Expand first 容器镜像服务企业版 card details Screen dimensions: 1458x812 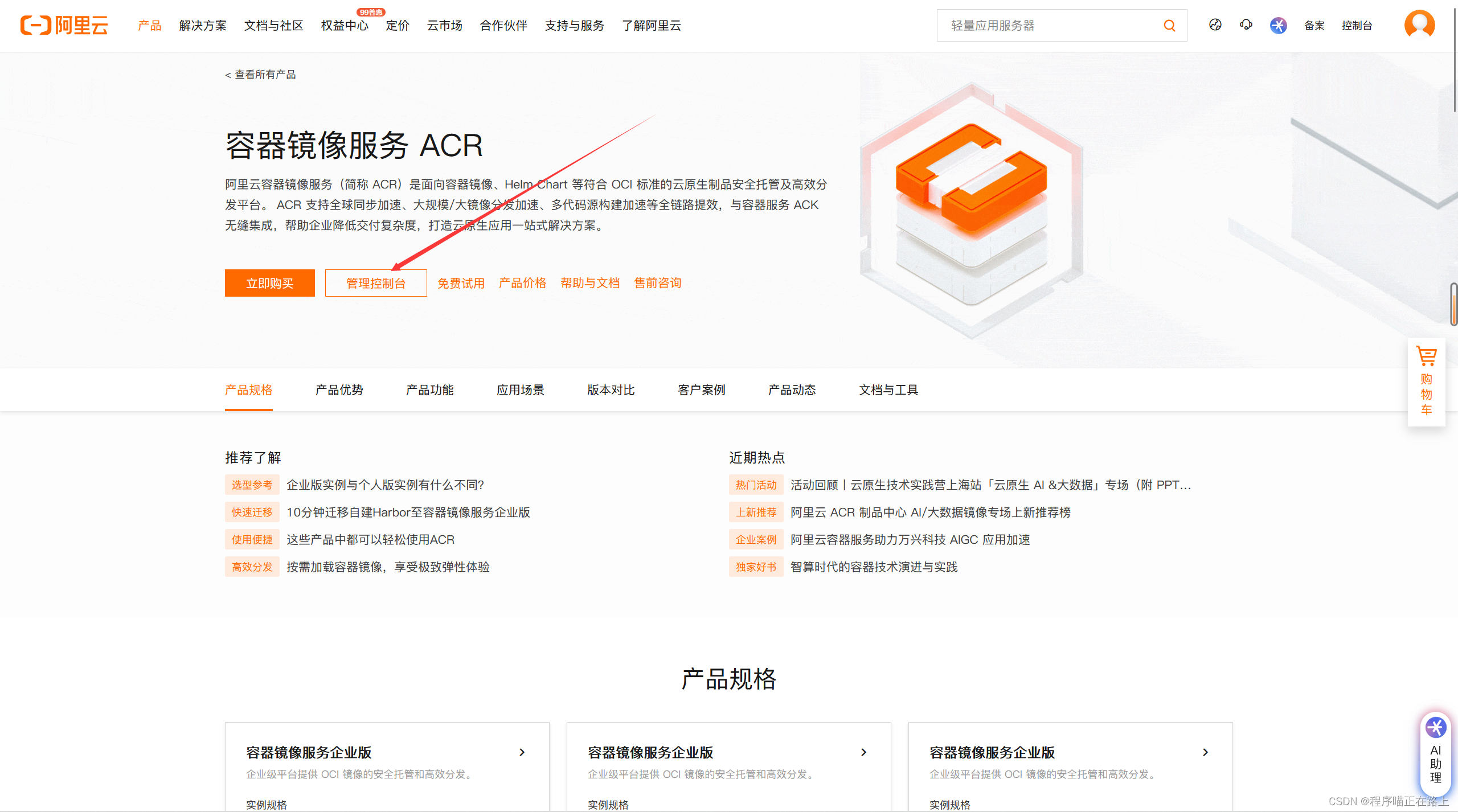[x=522, y=752]
